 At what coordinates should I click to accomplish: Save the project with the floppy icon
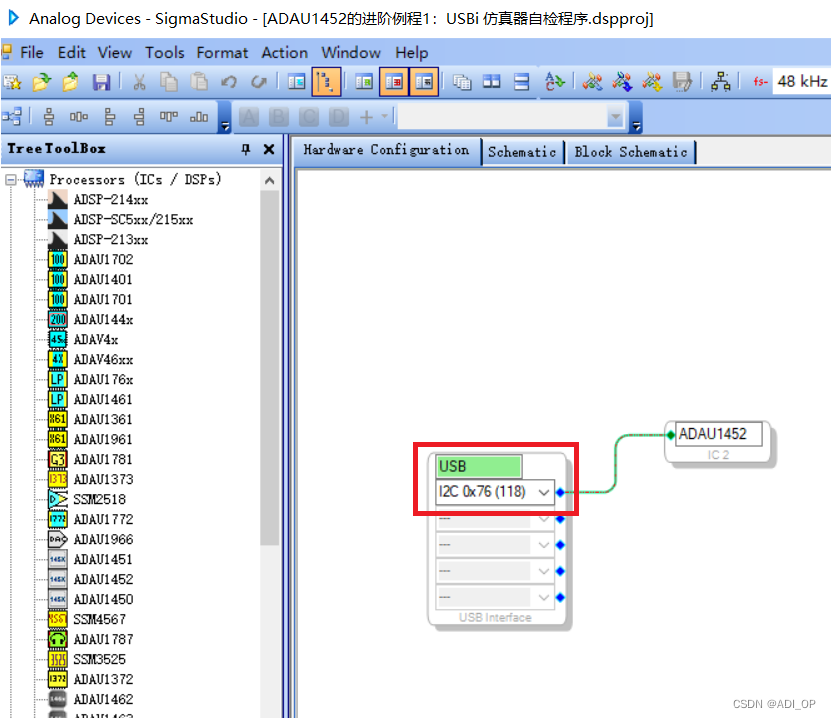tap(101, 82)
